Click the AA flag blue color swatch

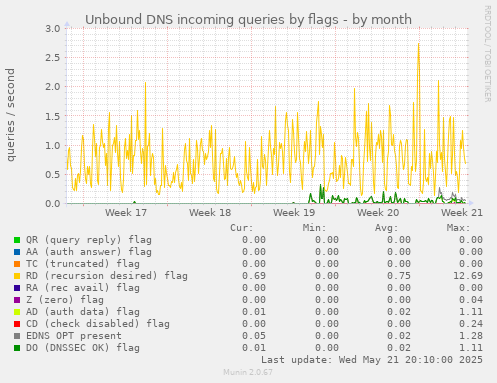(x=17, y=252)
